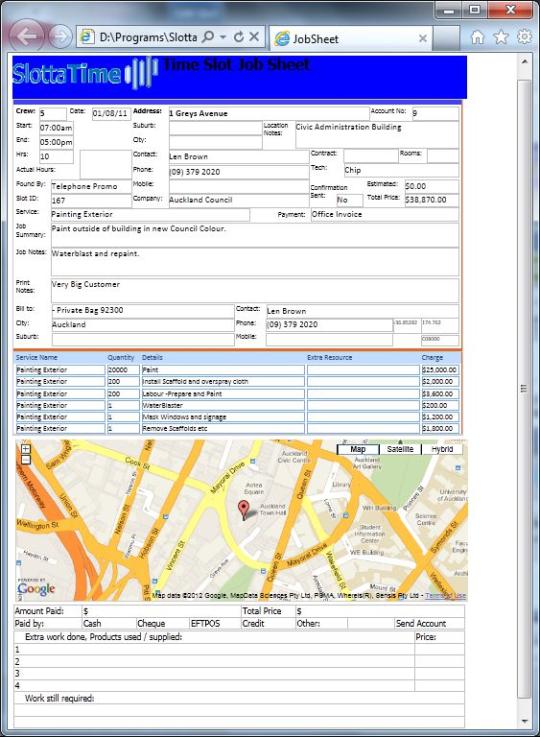Viewport: 540px width, 737px height.
Task: Zoom in the map with plus button
Action: click(x=25, y=449)
